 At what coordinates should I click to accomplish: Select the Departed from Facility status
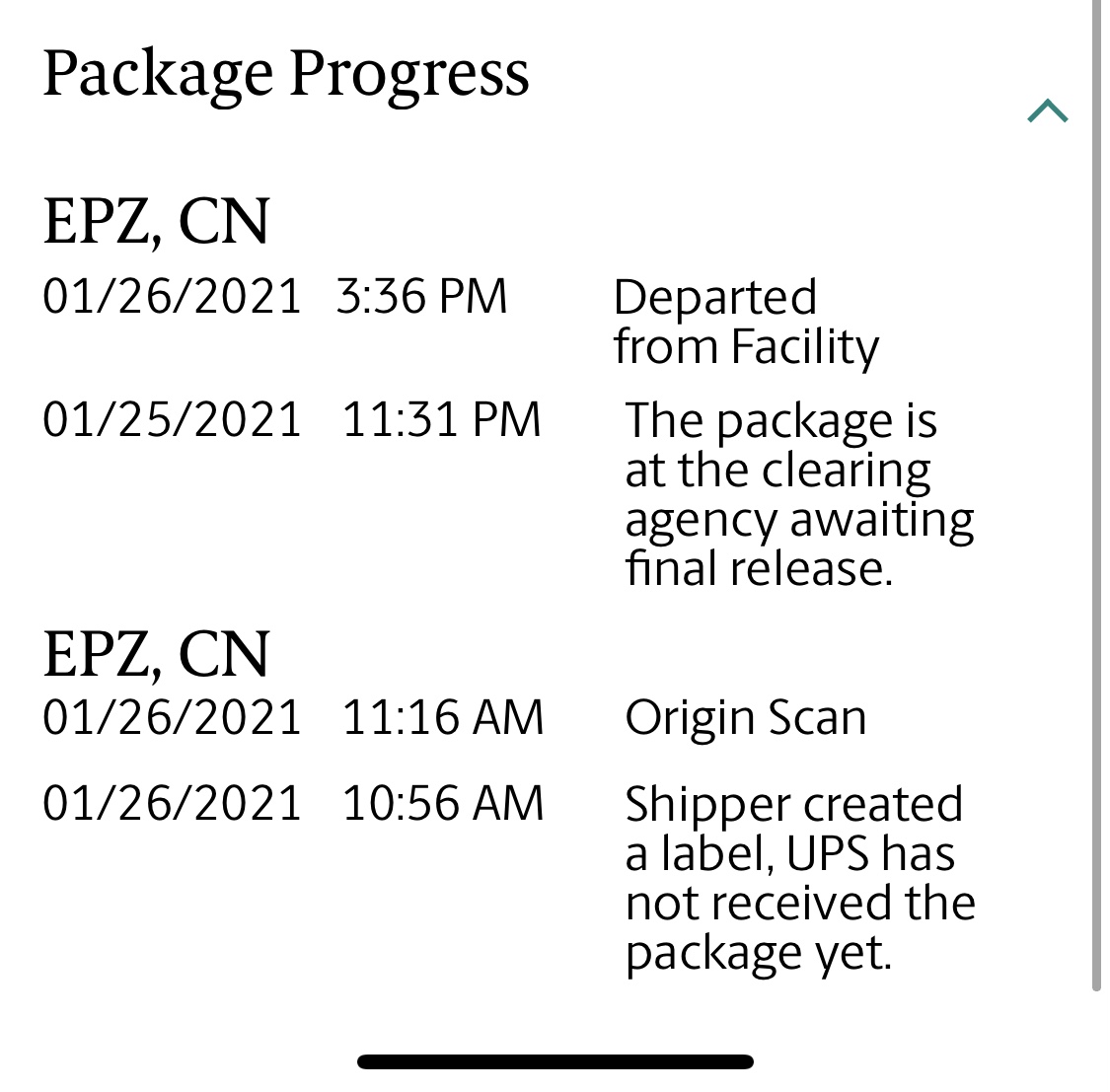click(x=746, y=323)
